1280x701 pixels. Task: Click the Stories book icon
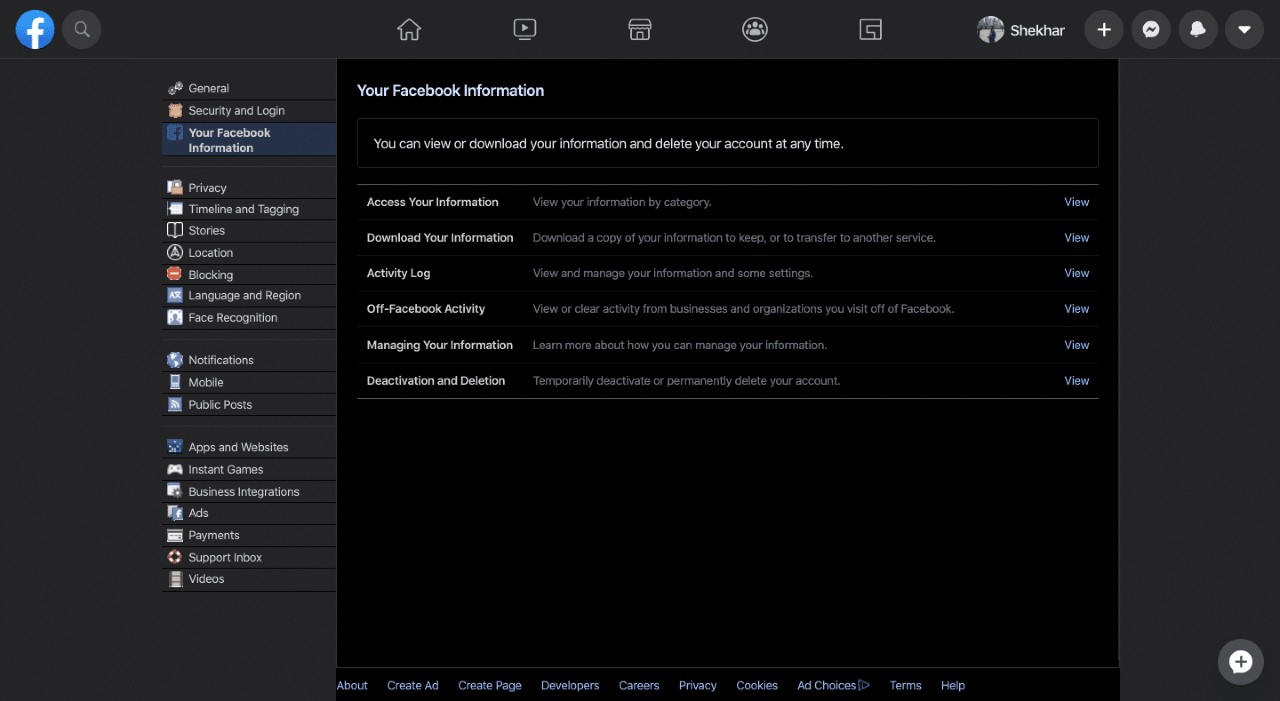(175, 230)
